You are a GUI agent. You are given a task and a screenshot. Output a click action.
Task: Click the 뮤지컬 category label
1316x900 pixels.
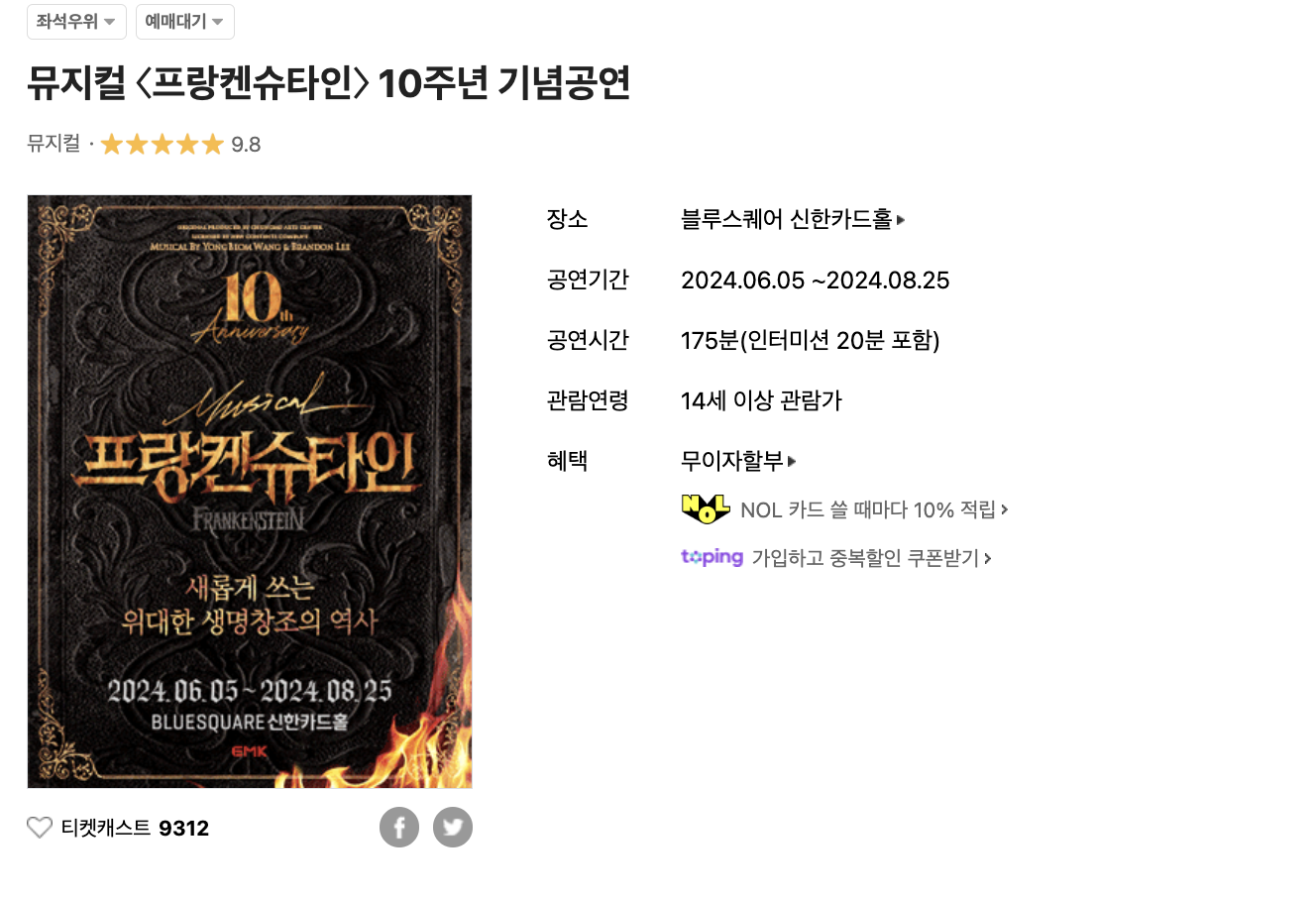click(54, 144)
